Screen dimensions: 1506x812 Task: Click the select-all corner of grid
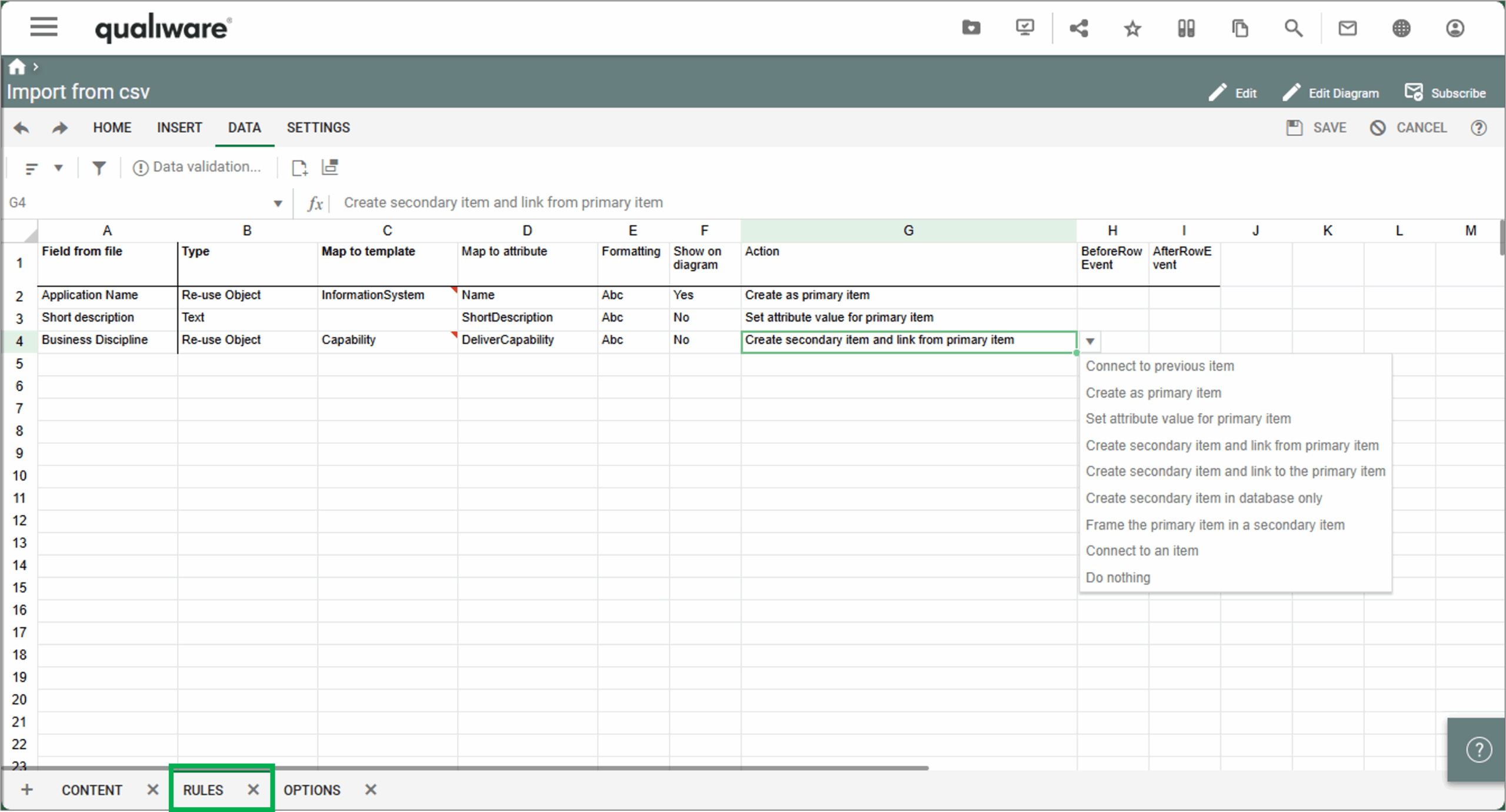(19, 230)
